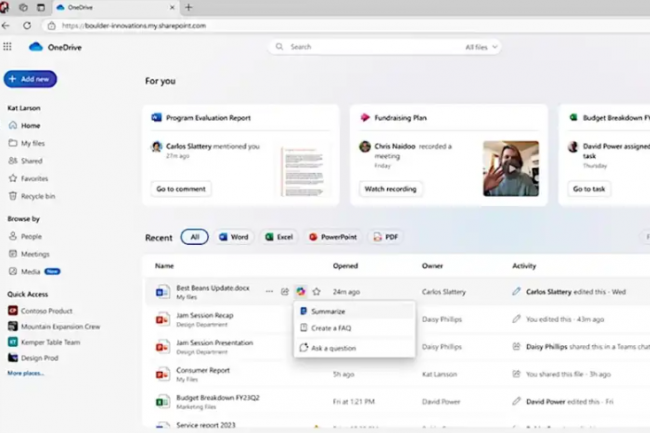
Task: Click the browser refresh icon
Action: pos(26,25)
